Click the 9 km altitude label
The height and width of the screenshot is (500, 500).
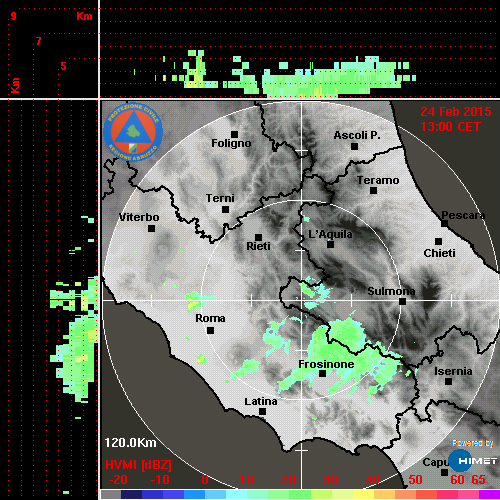13,16
